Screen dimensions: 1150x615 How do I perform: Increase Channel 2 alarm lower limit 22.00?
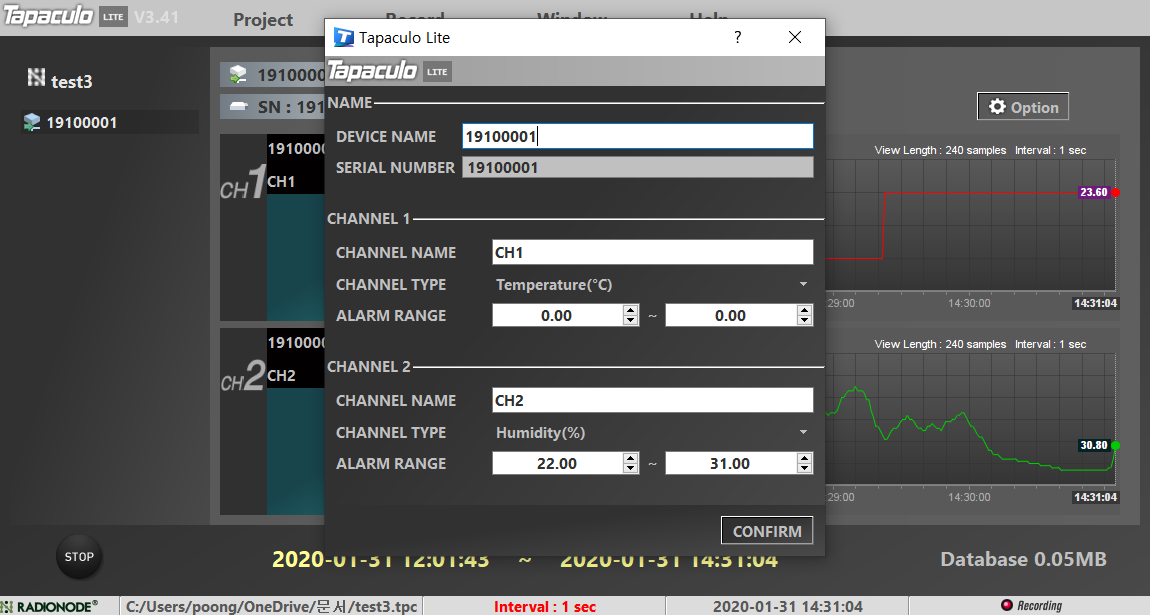pos(631,458)
